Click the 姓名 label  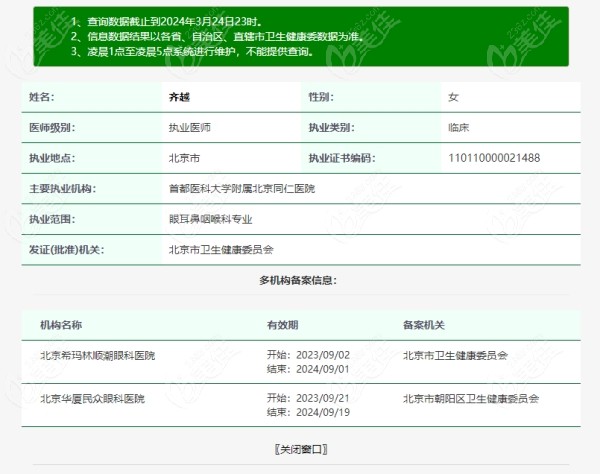(42, 97)
